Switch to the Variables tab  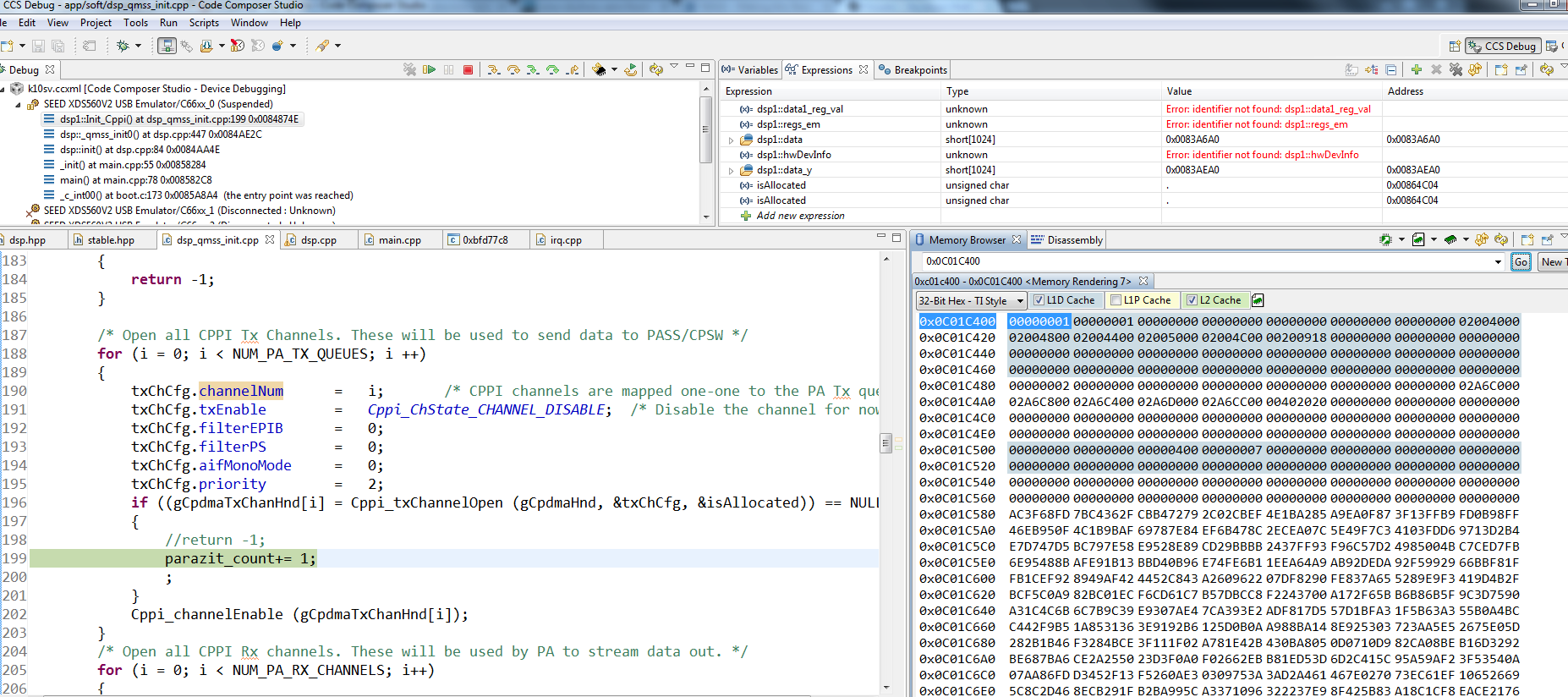(x=749, y=70)
